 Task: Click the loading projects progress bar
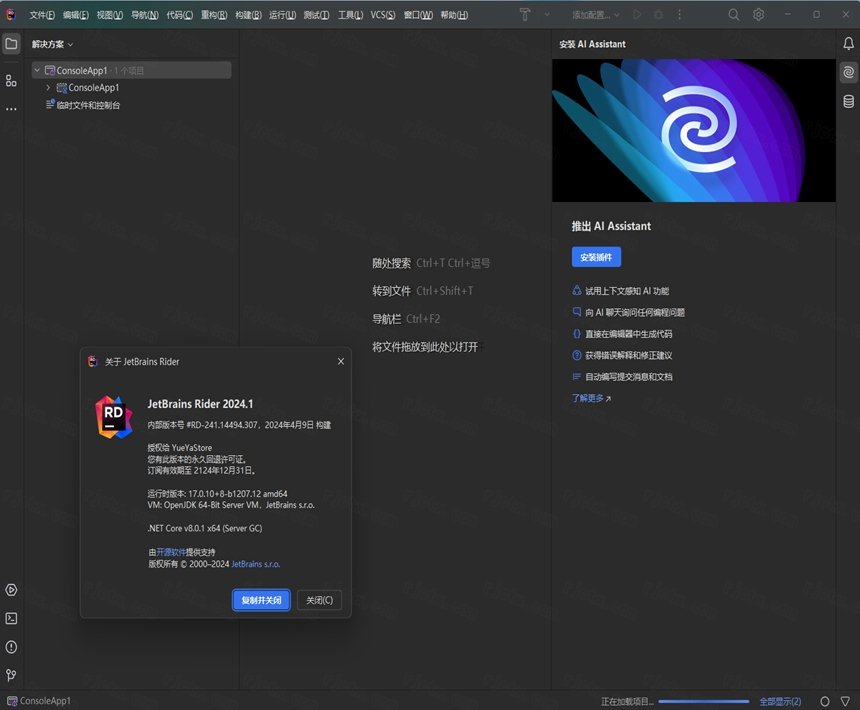(704, 701)
